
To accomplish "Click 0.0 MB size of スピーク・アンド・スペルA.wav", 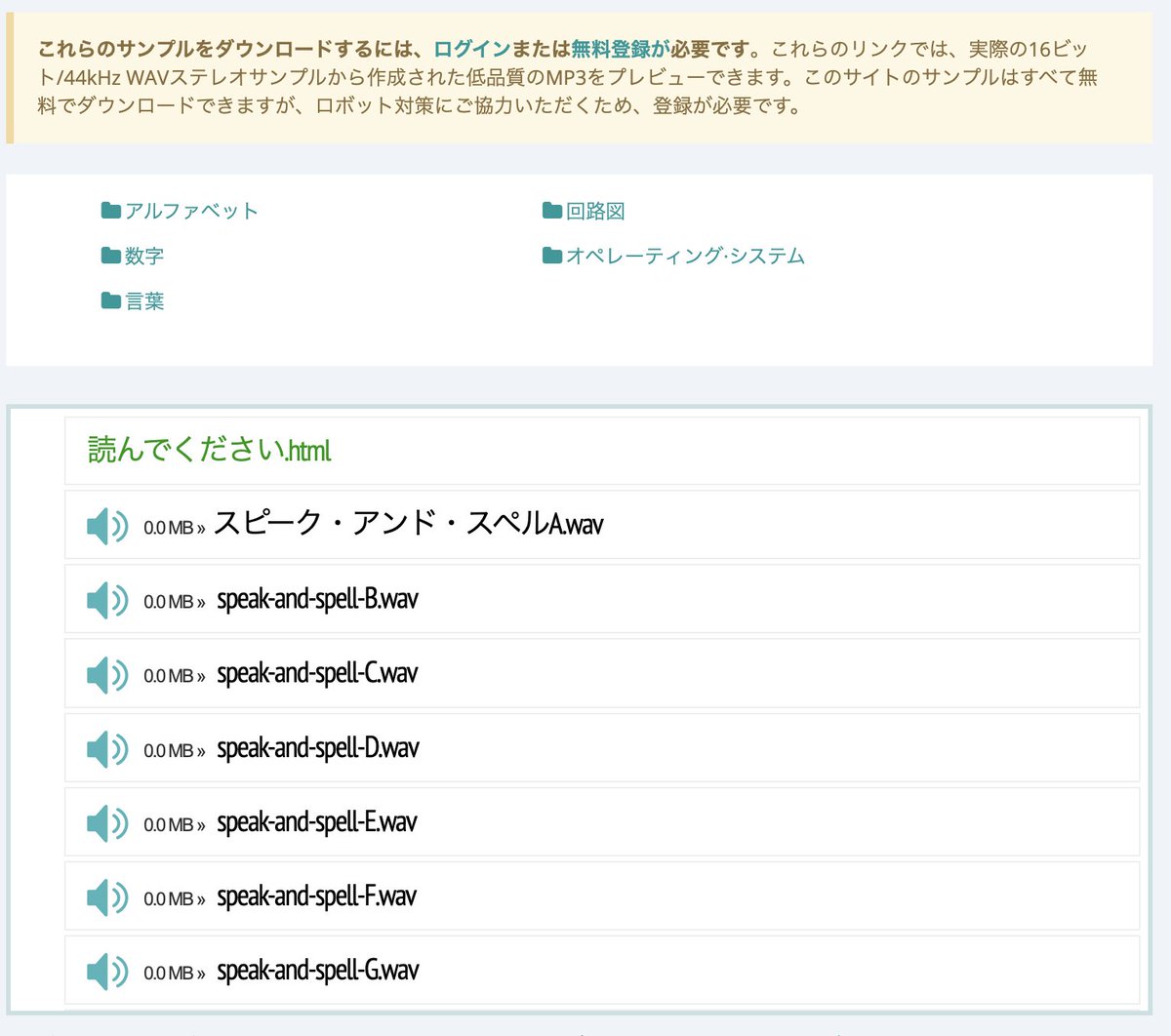I will pos(168,528).
